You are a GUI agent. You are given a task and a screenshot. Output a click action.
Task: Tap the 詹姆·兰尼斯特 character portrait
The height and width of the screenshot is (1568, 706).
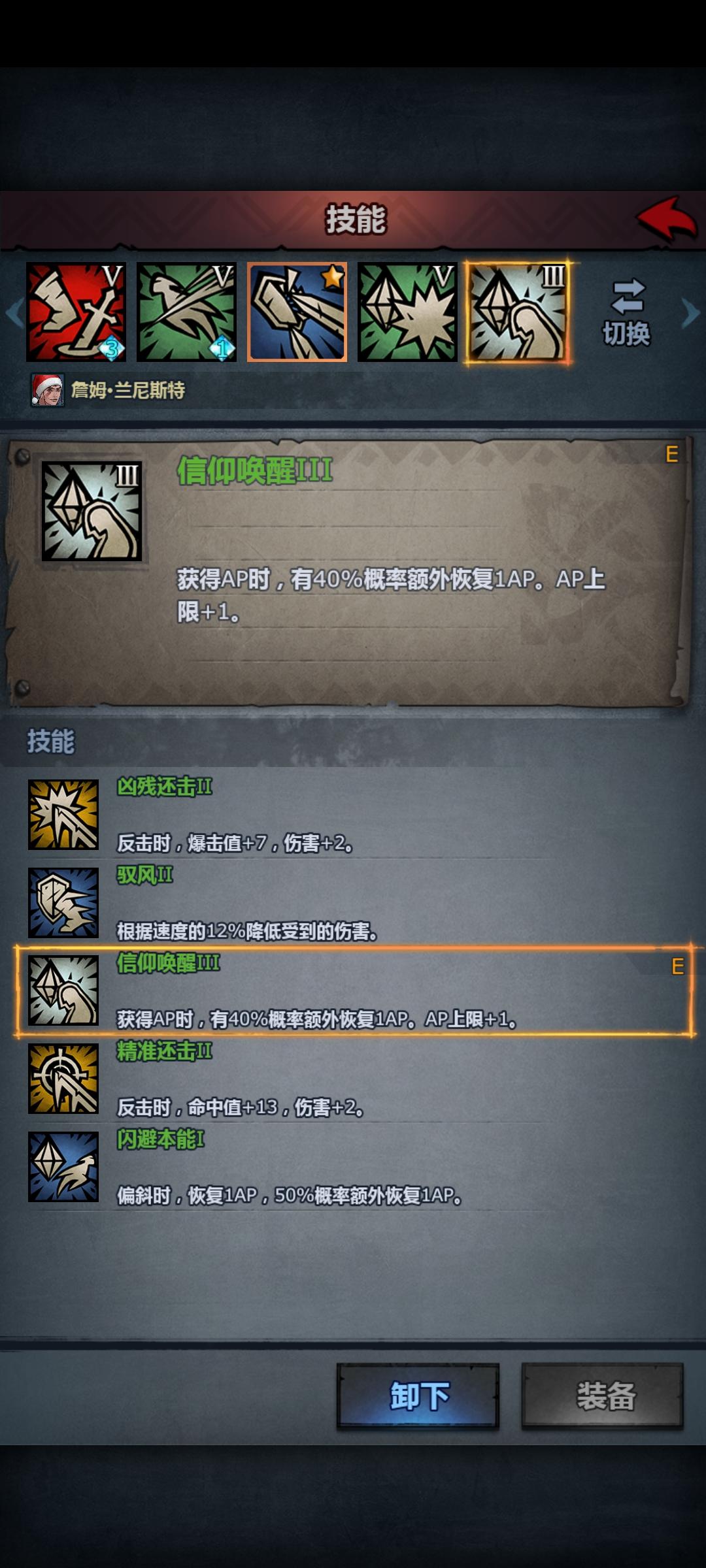click(x=48, y=390)
